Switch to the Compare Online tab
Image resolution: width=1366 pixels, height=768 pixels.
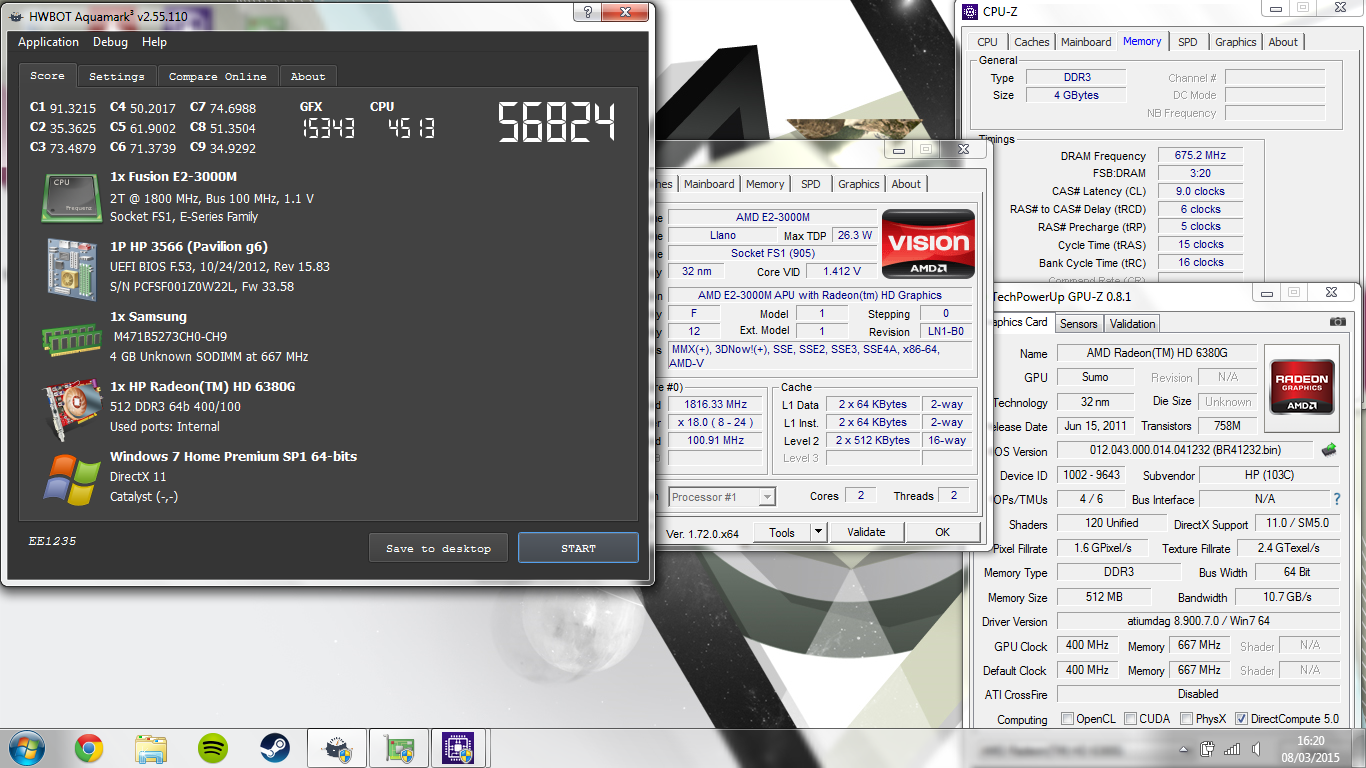(x=218, y=76)
